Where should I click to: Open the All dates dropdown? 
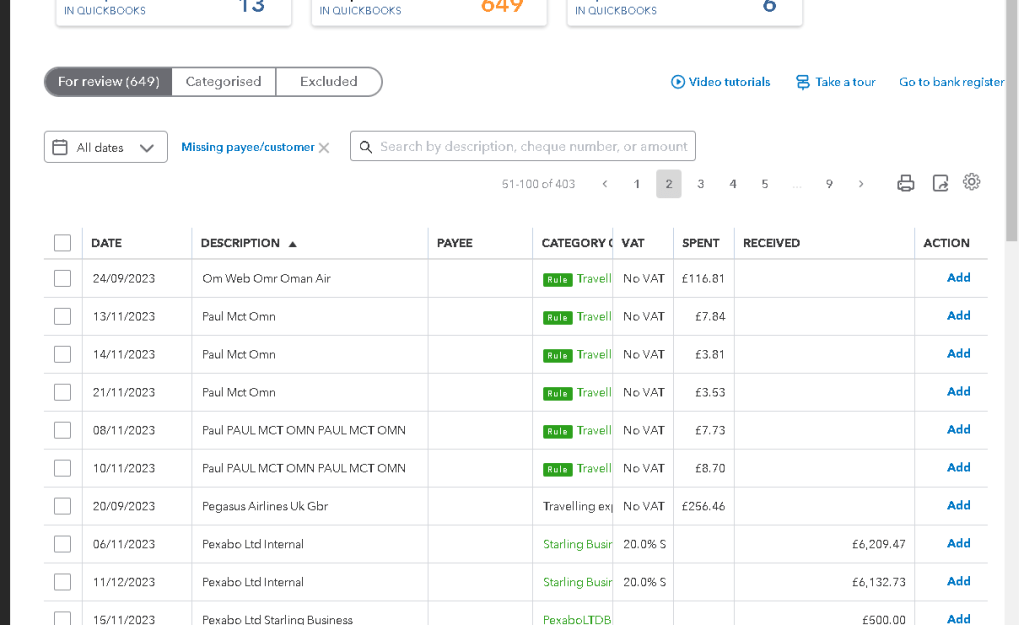pyautogui.click(x=106, y=147)
